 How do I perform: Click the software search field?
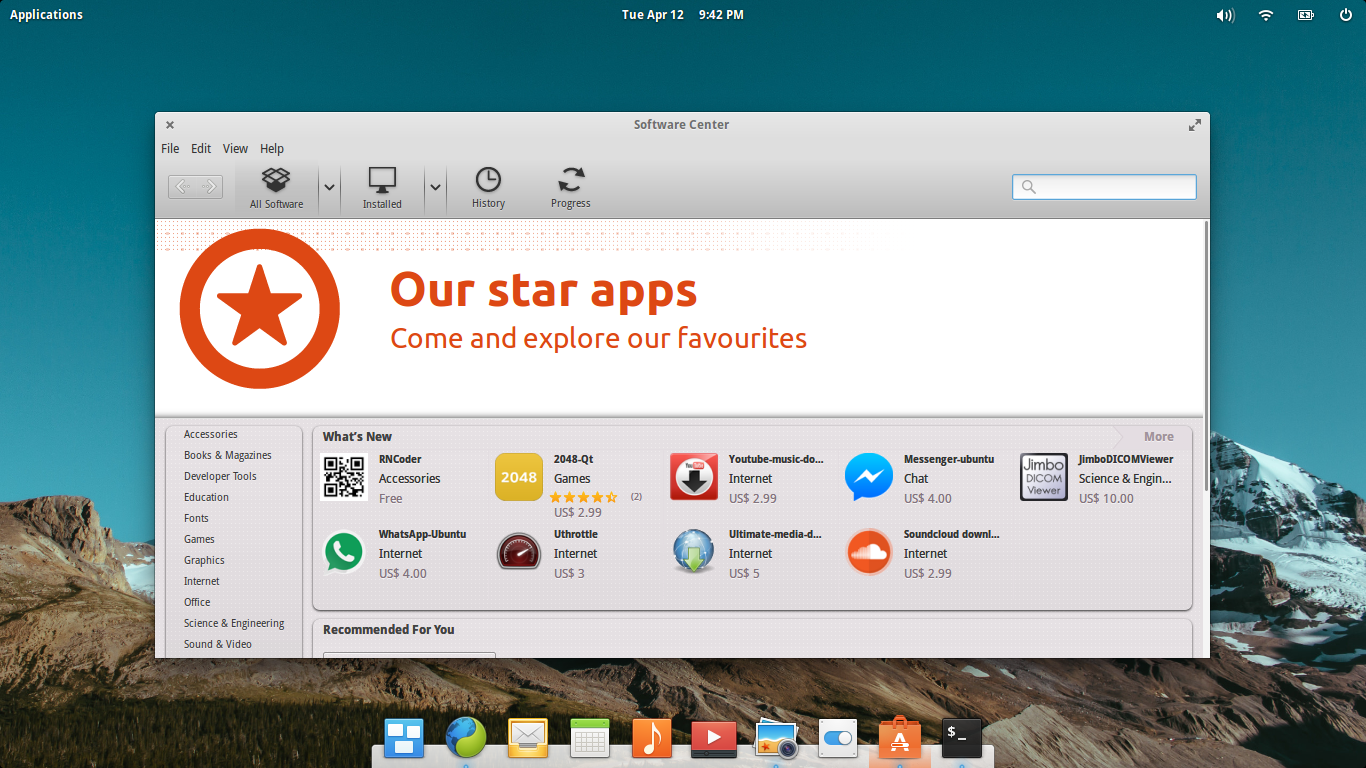[x=1104, y=187]
